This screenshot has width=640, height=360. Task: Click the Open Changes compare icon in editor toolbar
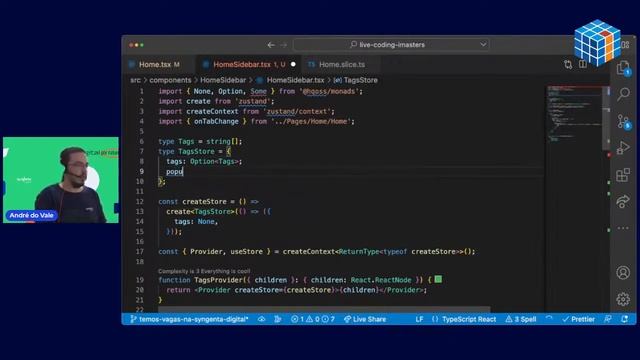pyautogui.click(x=568, y=64)
